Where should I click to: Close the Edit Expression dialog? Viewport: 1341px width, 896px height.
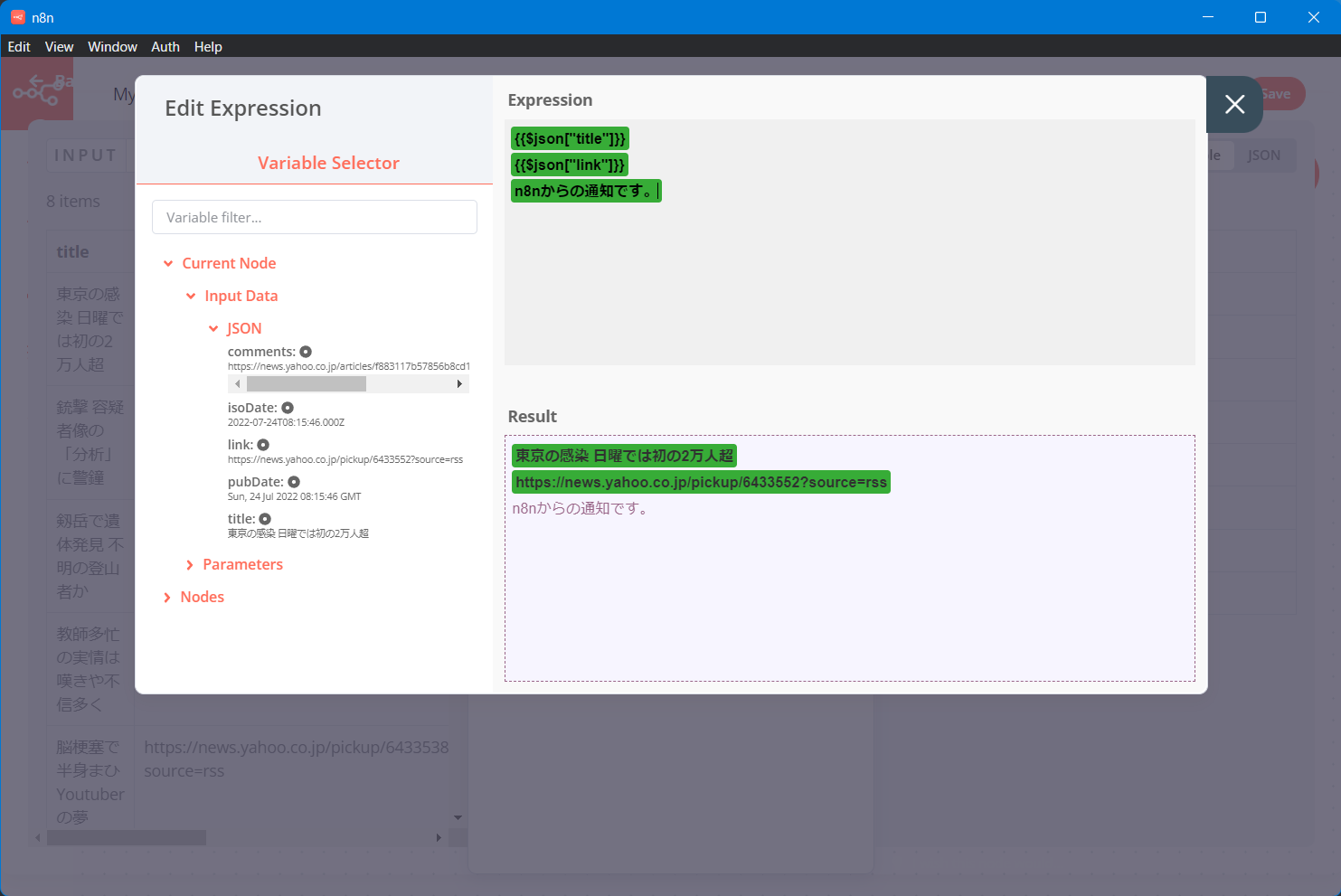pos(1234,105)
